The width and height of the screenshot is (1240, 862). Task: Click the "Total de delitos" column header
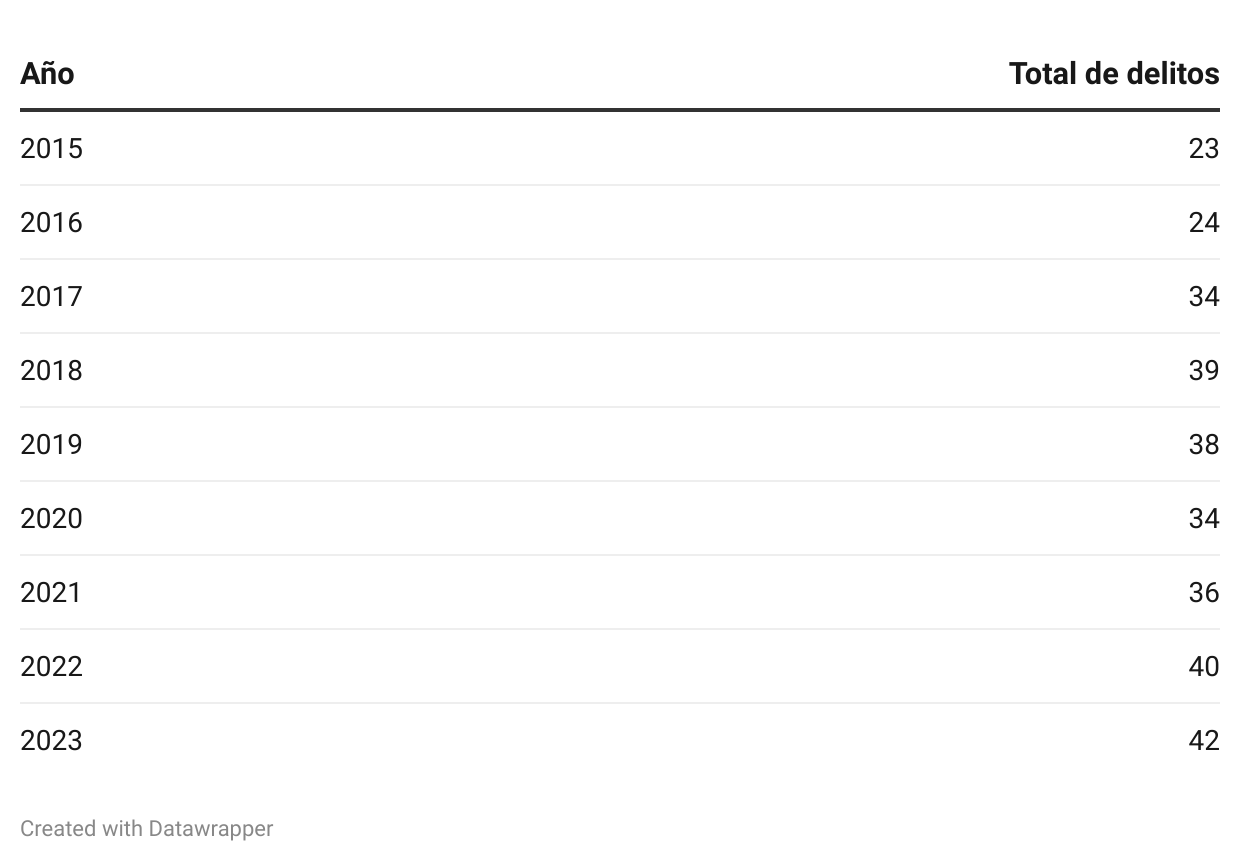[x=1113, y=74]
